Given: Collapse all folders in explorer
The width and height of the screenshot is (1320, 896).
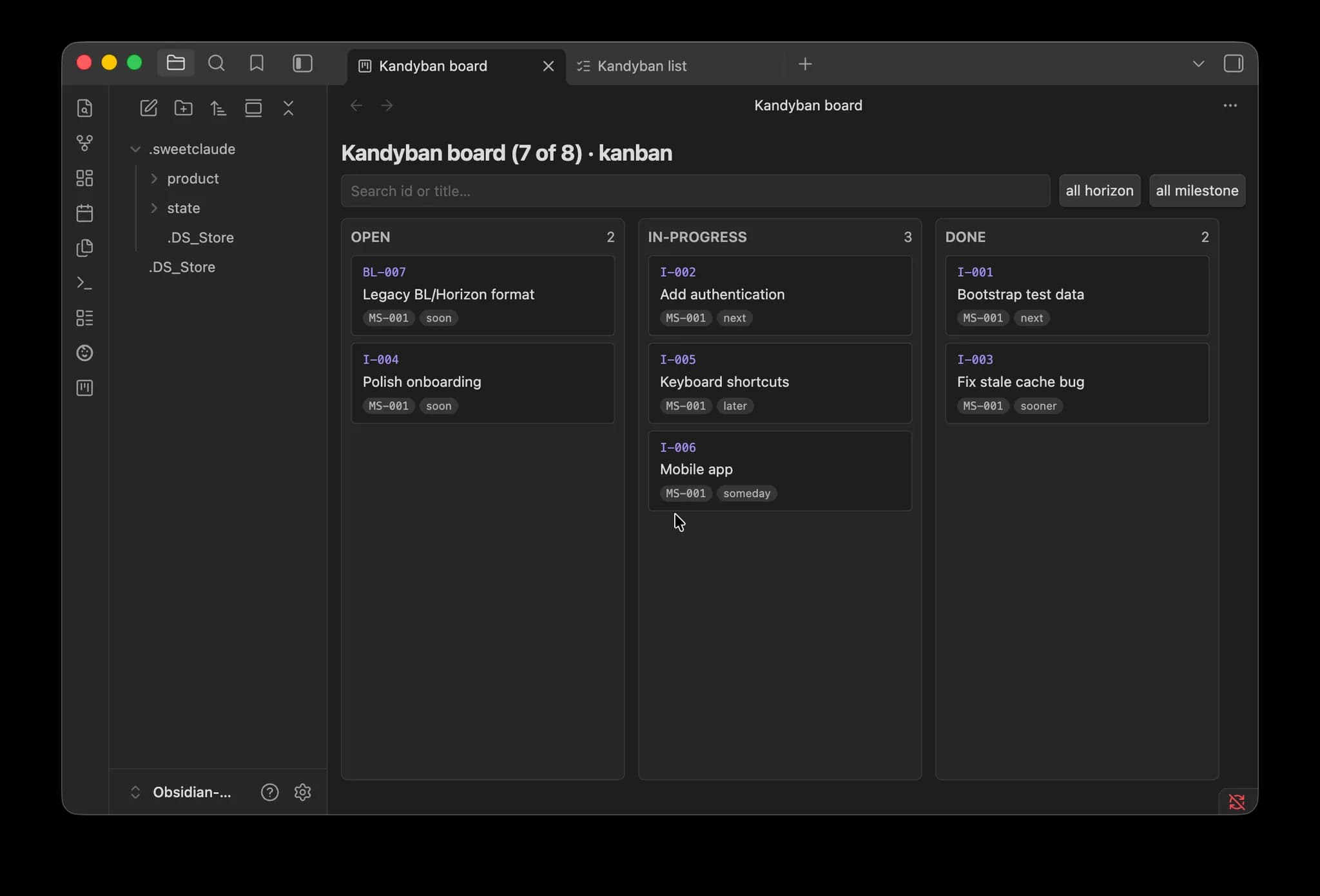Looking at the screenshot, I should [288, 108].
